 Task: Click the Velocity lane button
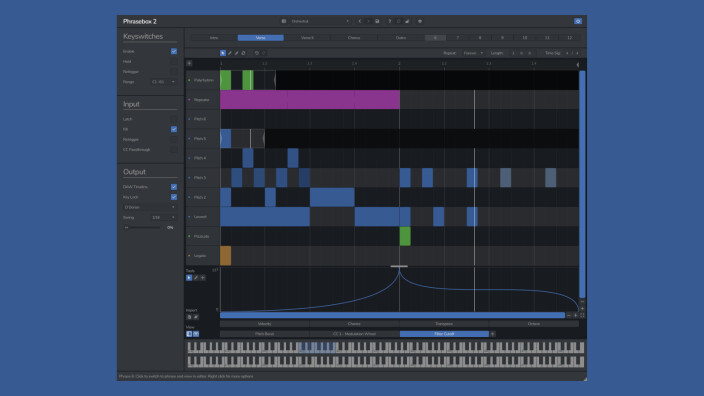(x=264, y=324)
